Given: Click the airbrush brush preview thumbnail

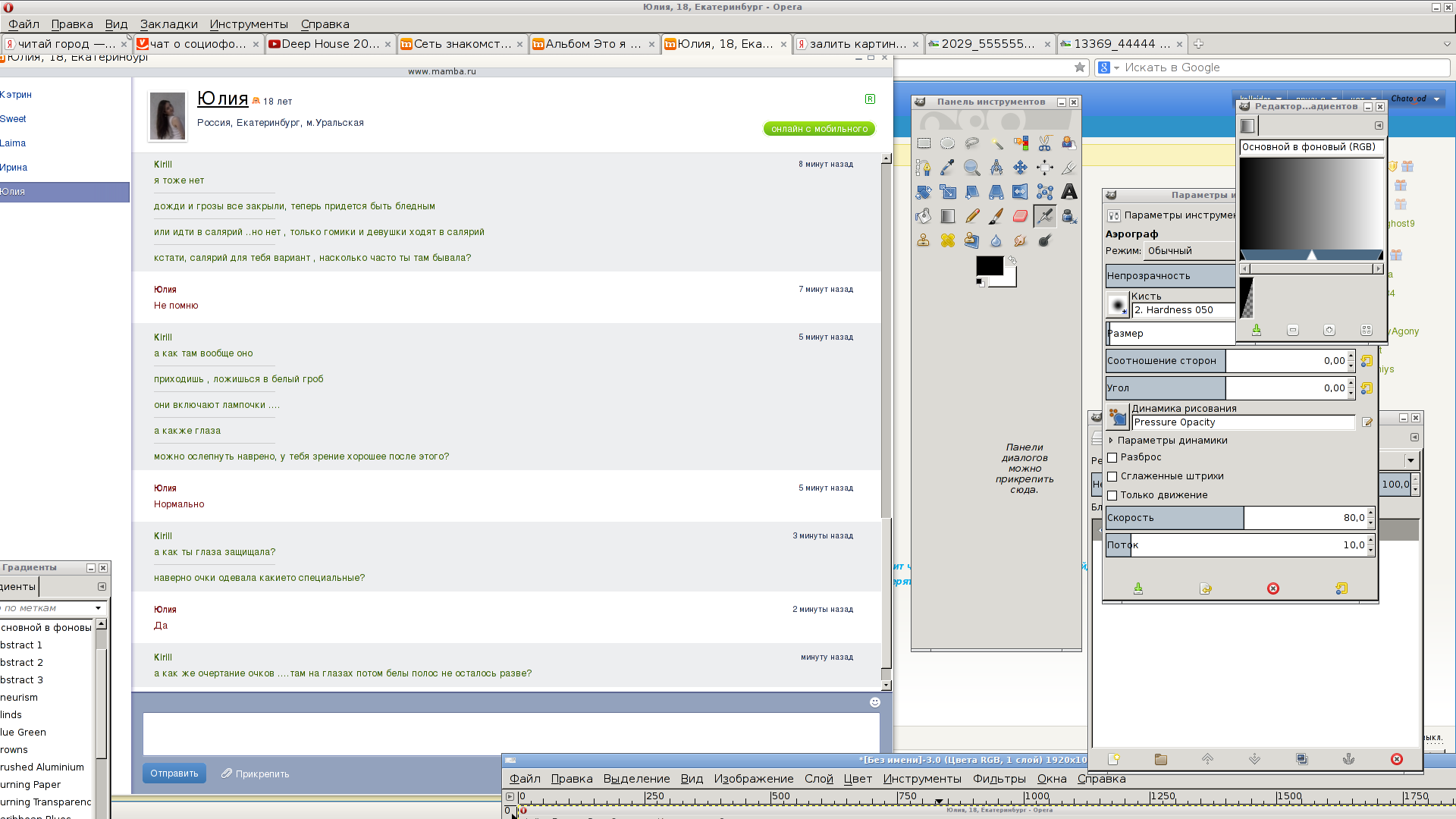Looking at the screenshot, I should 1118,305.
